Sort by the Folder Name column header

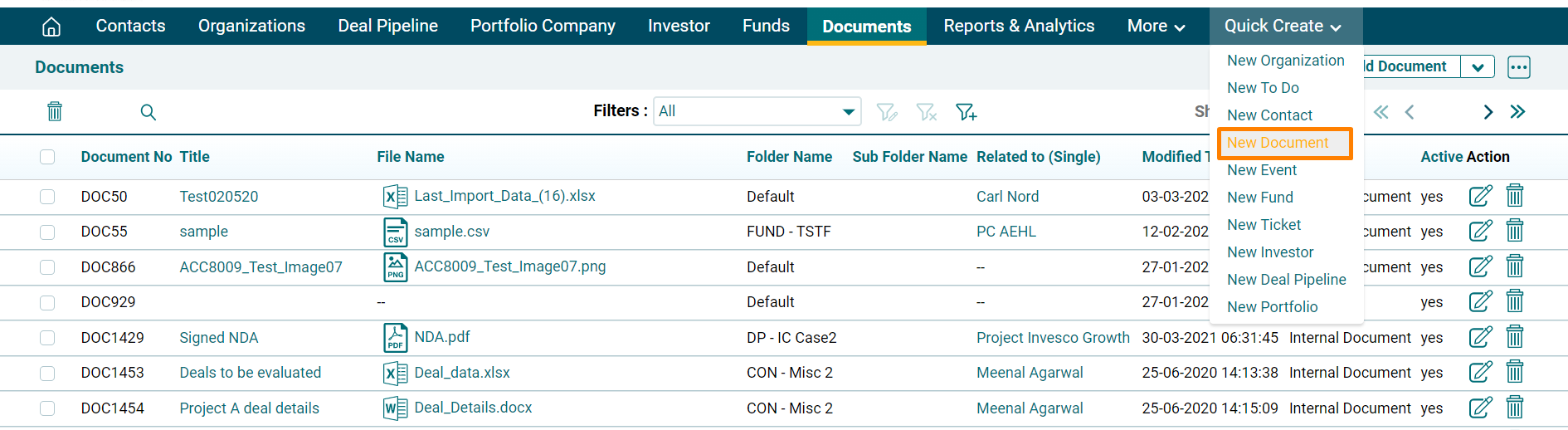click(x=788, y=157)
